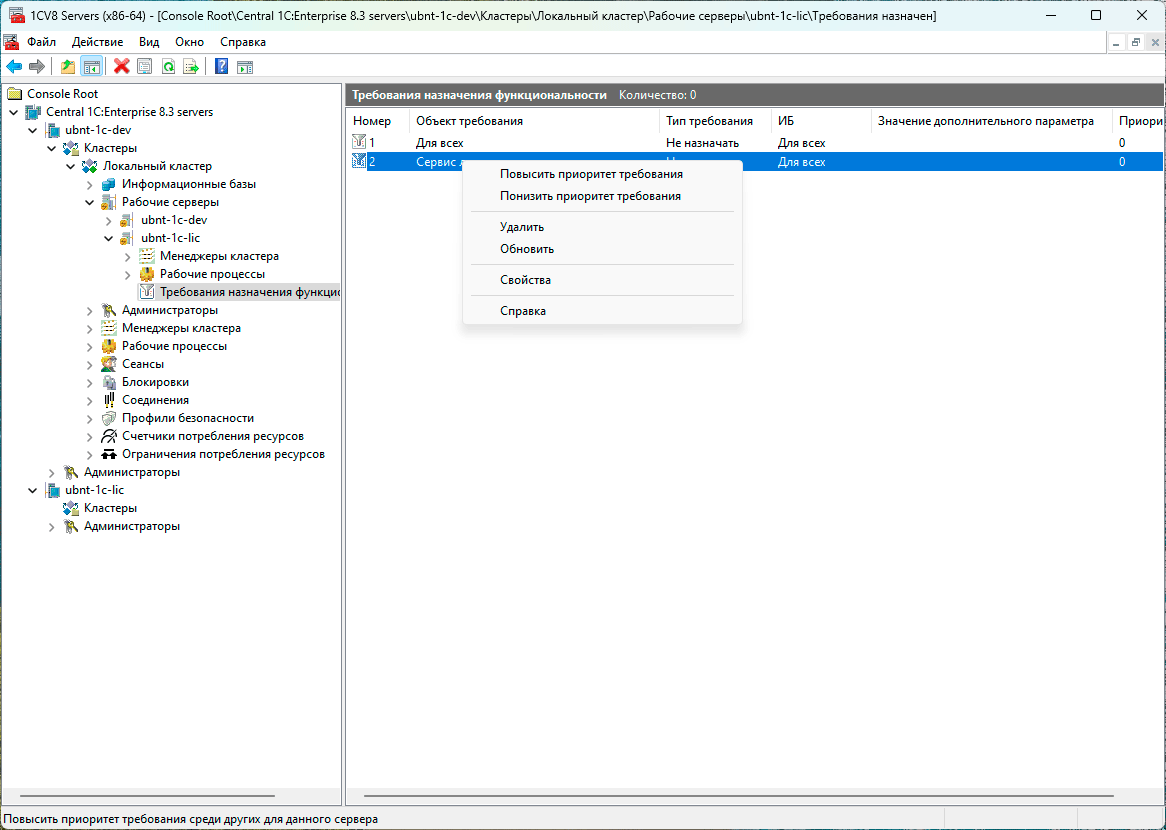This screenshot has width=1166, height=830.
Task: Click the Профили безопасности tree item
Action: tap(187, 418)
